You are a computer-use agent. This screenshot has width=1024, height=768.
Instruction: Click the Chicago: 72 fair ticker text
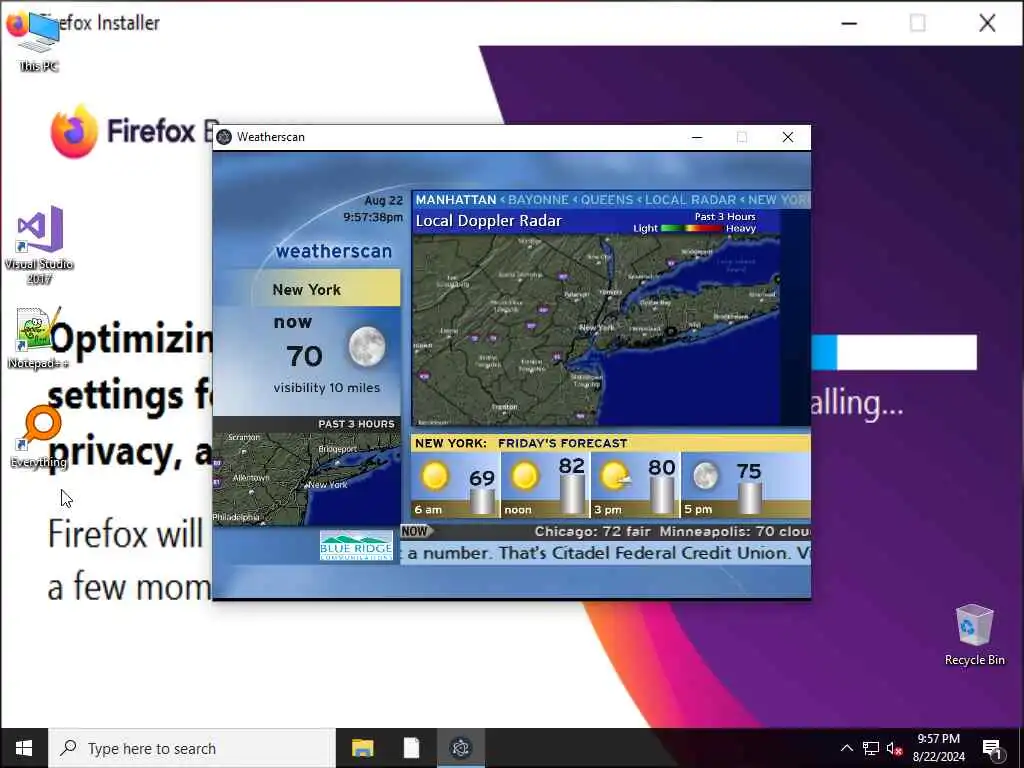592,532
